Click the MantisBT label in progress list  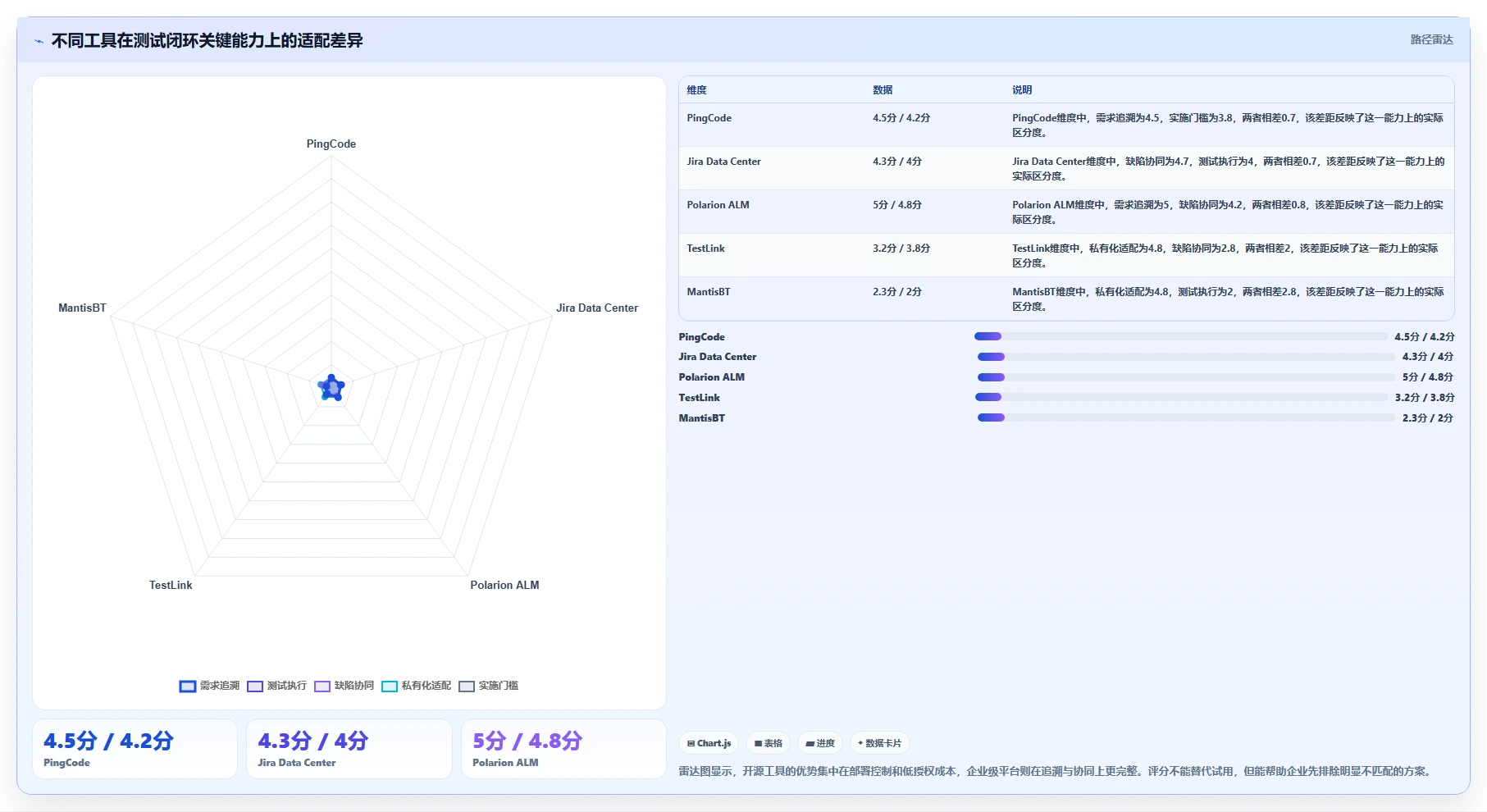pyautogui.click(x=701, y=418)
